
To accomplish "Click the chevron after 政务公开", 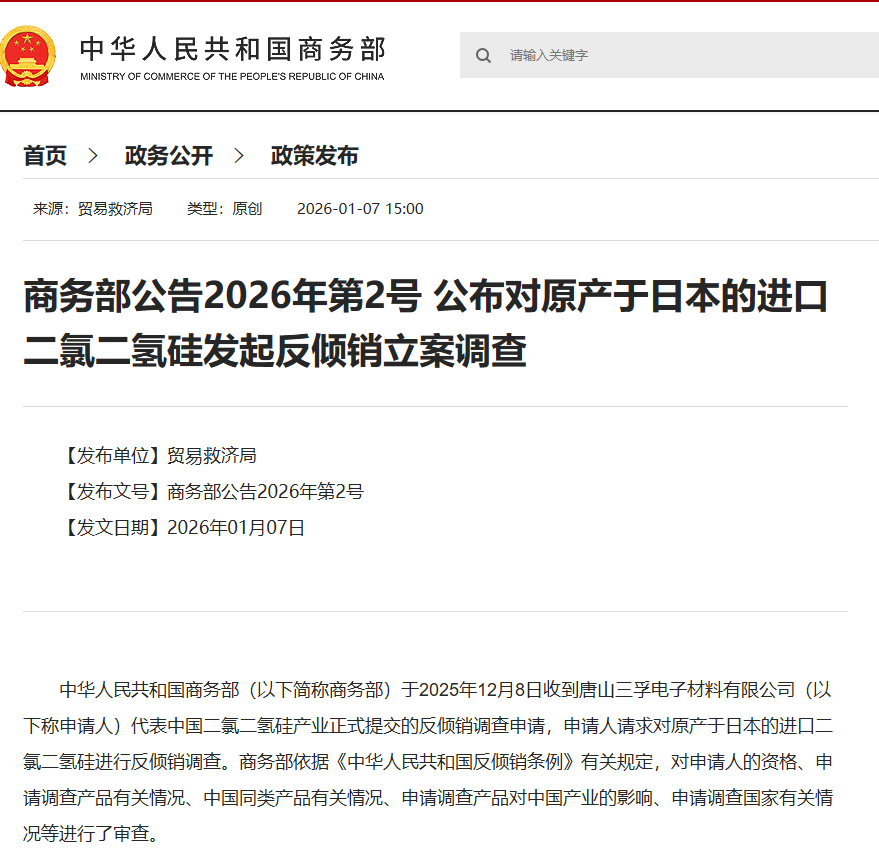I will (239, 156).
